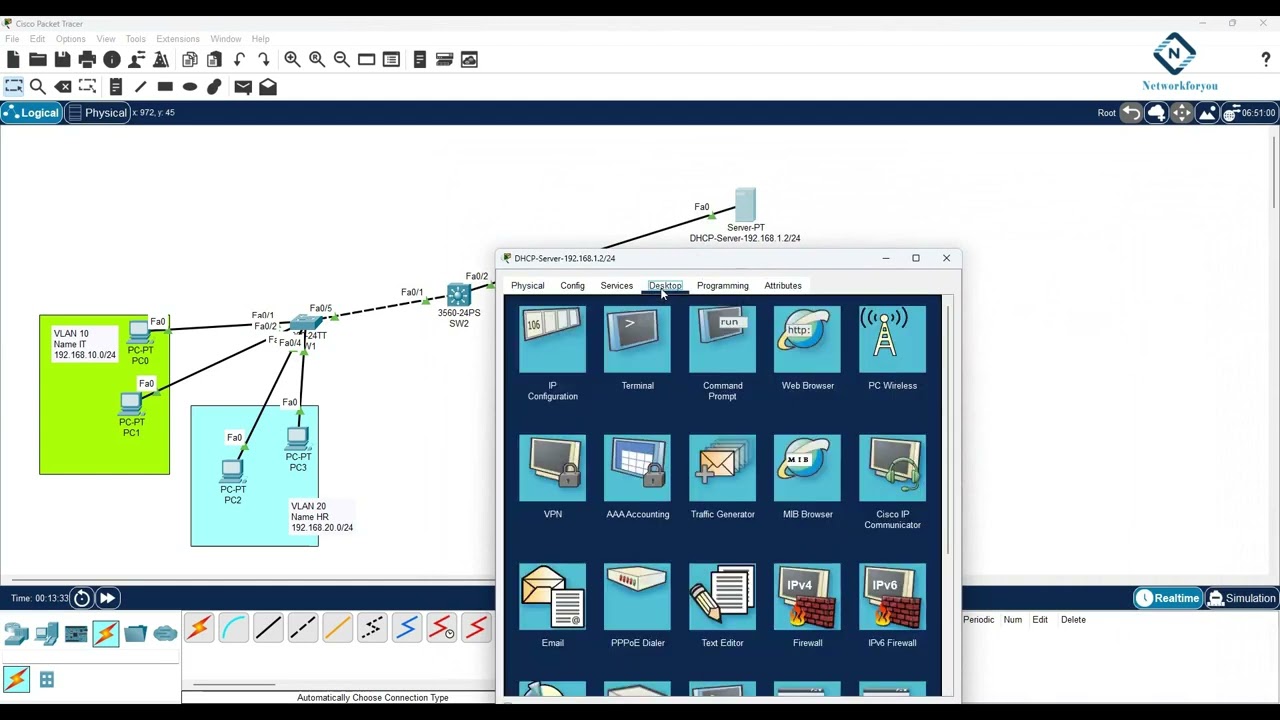This screenshot has height=720, width=1280.
Task: Click Fast Forward Time button
Action: (x=107, y=598)
